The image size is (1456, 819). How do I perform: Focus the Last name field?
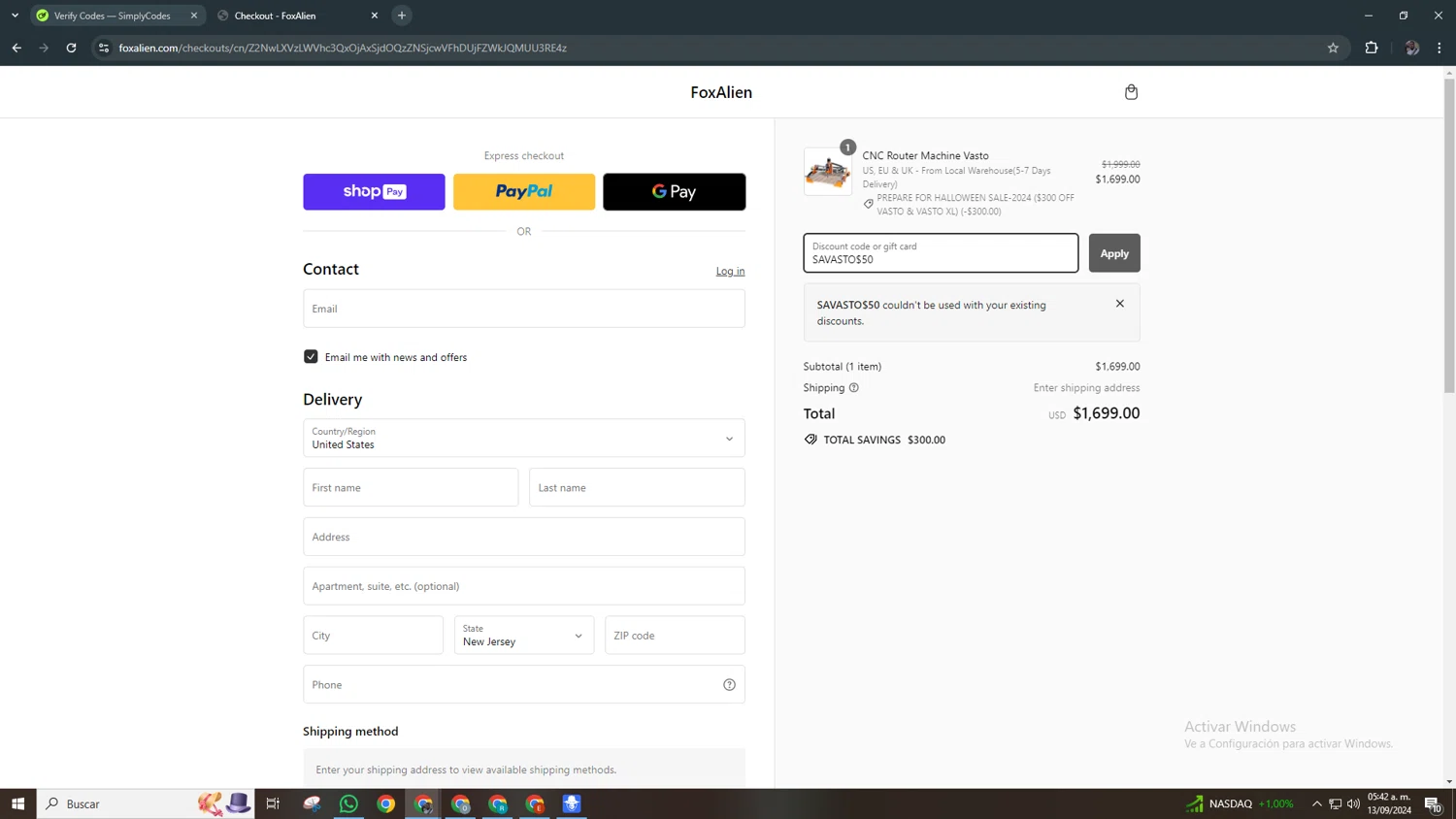637,488
